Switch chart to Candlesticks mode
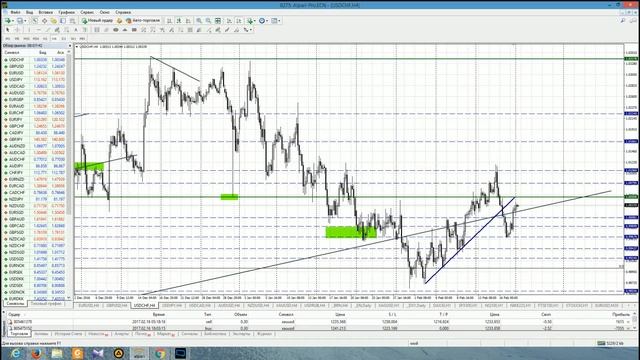 tap(180, 20)
